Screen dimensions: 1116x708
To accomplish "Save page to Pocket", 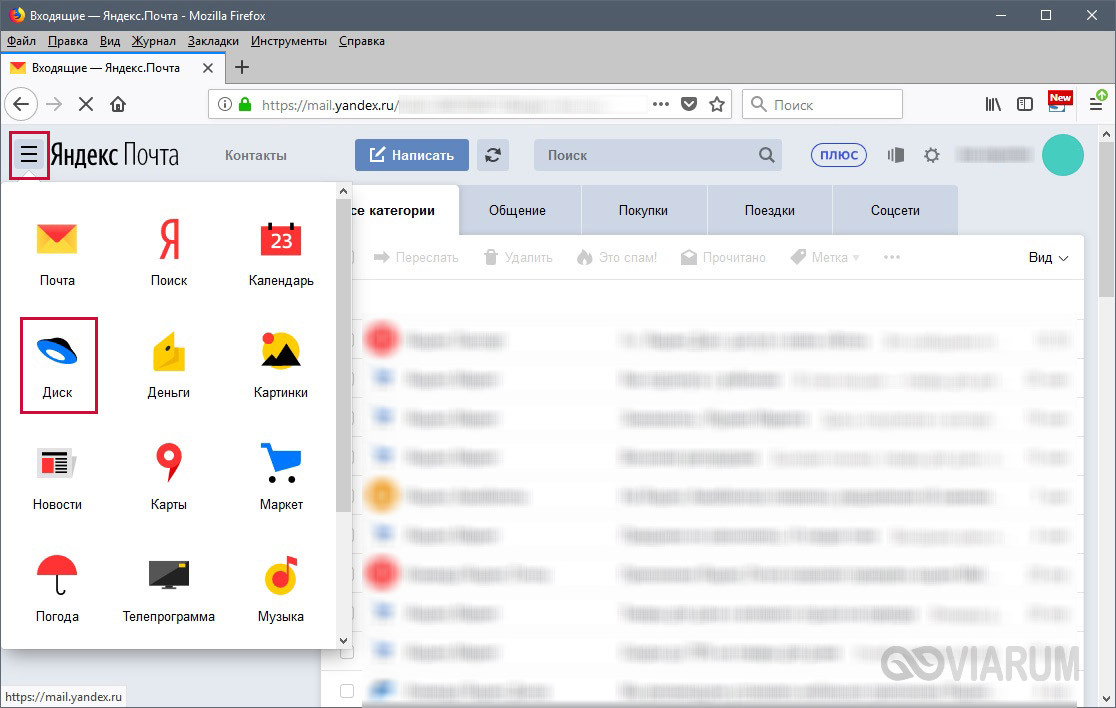I will [x=688, y=105].
